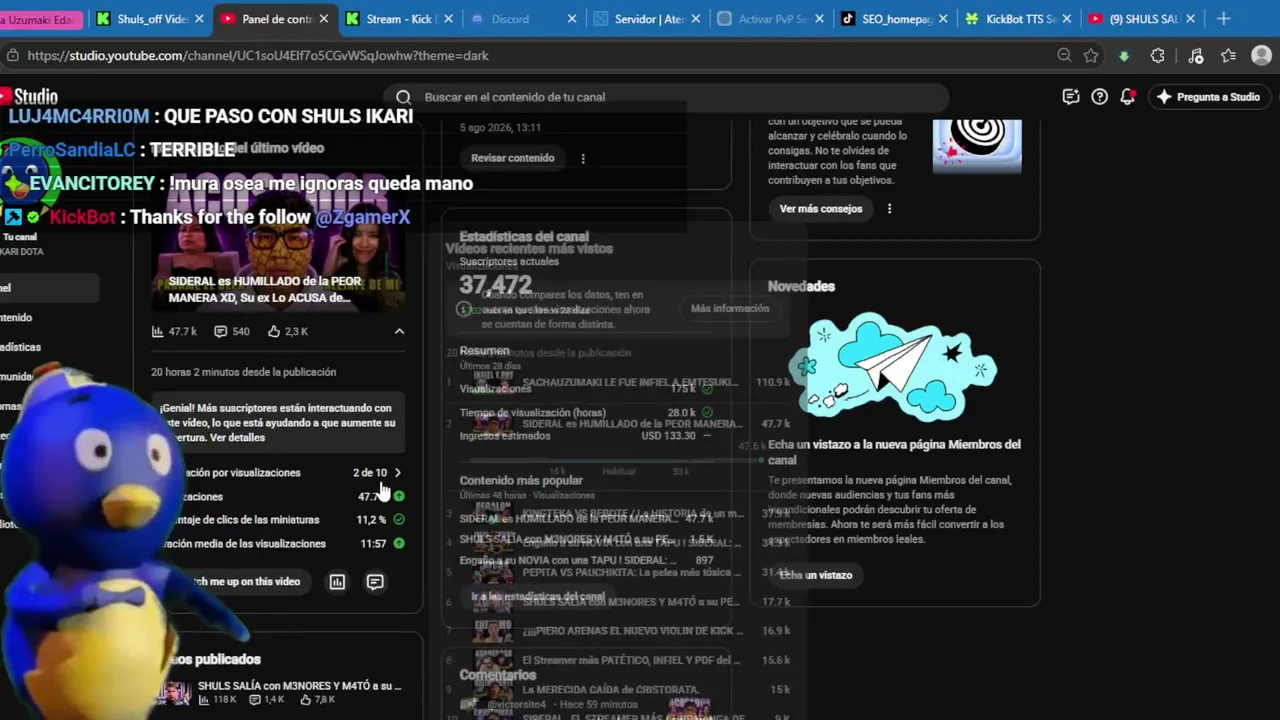
Task: Follow the Ver detalles link
Action: point(238,438)
